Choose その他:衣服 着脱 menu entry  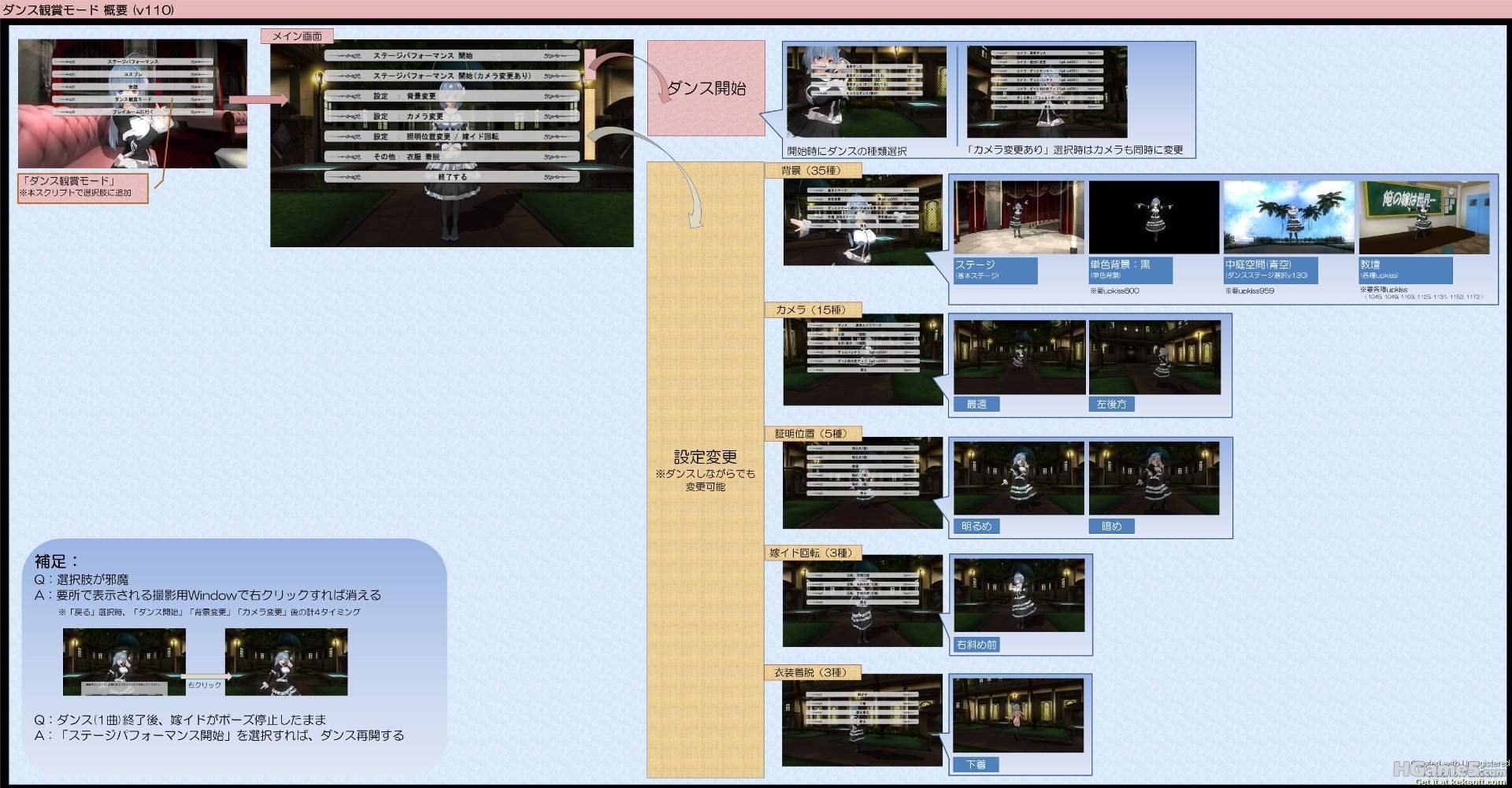click(x=452, y=157)
